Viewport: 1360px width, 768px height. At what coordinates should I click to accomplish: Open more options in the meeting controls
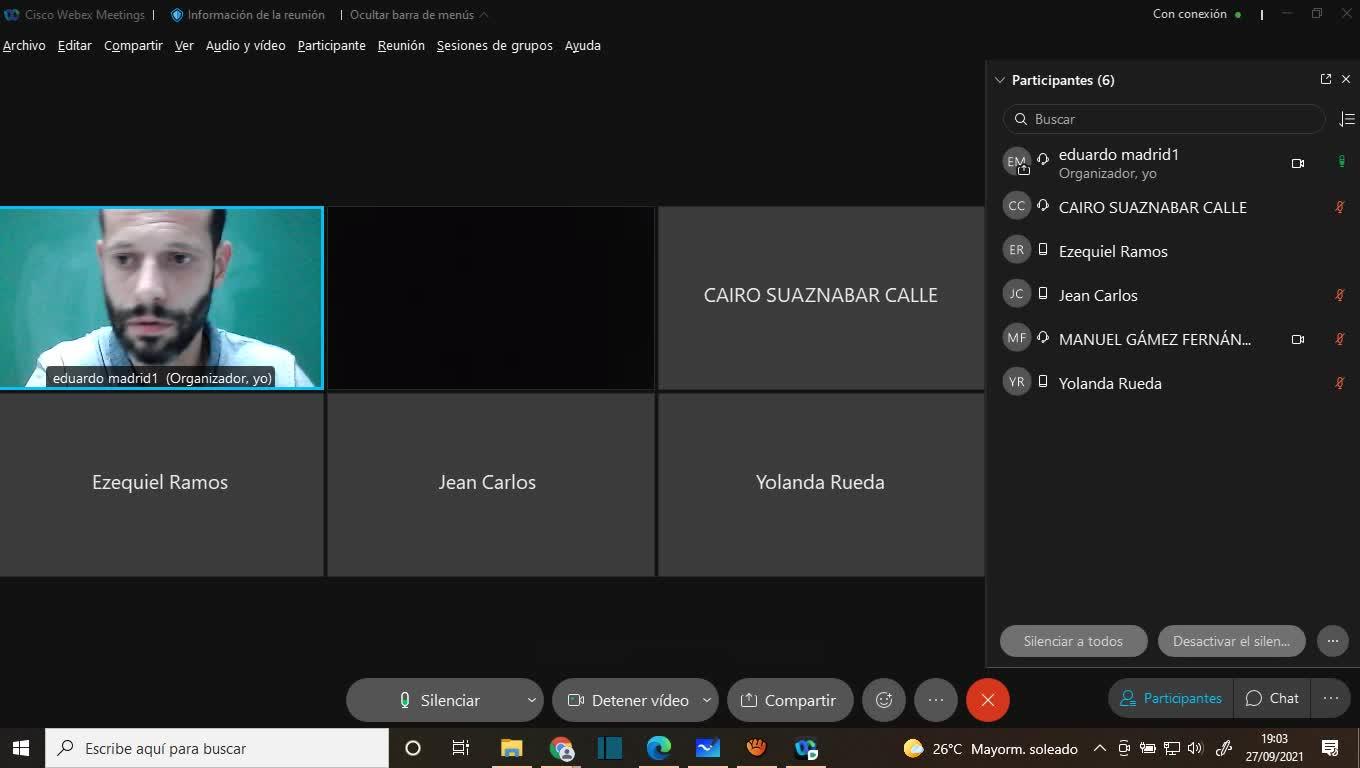[936, 700]
